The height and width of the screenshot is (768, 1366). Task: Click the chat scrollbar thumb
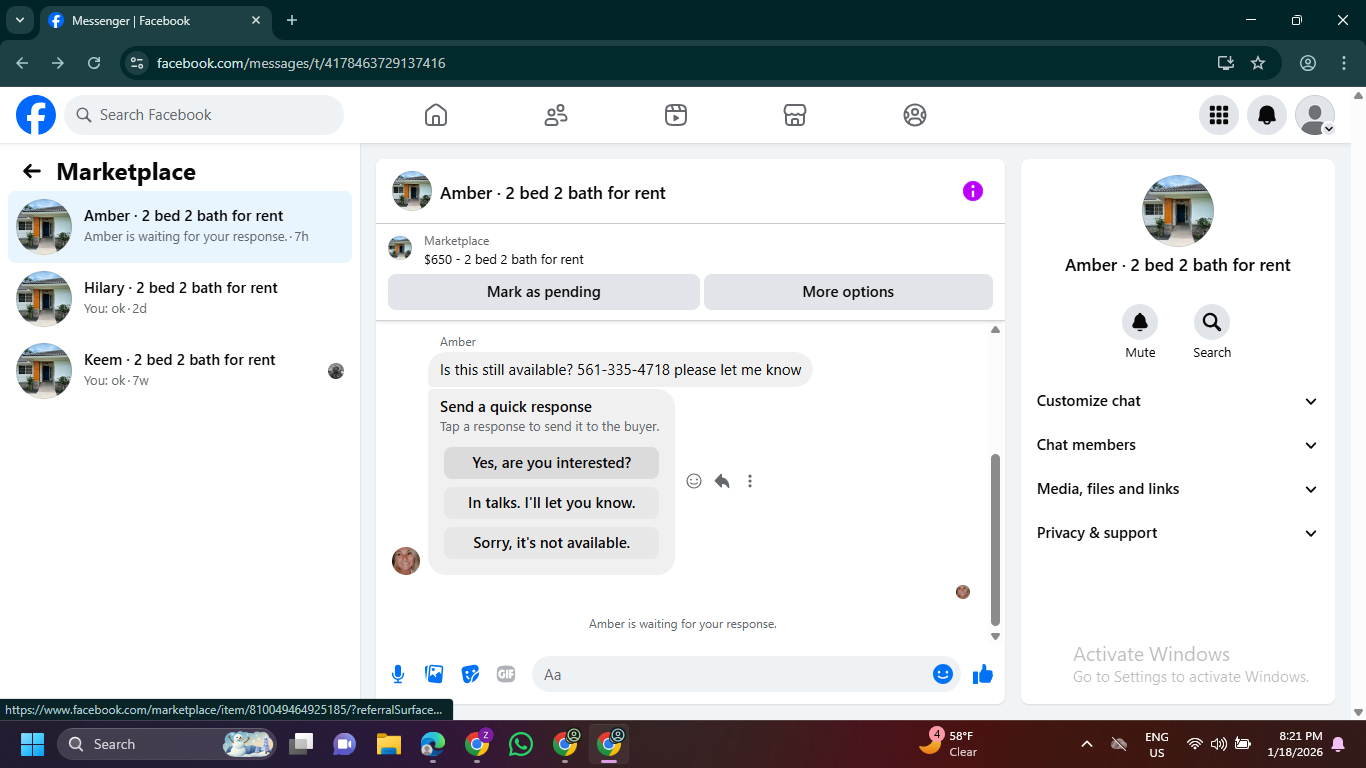click(995, 540)
